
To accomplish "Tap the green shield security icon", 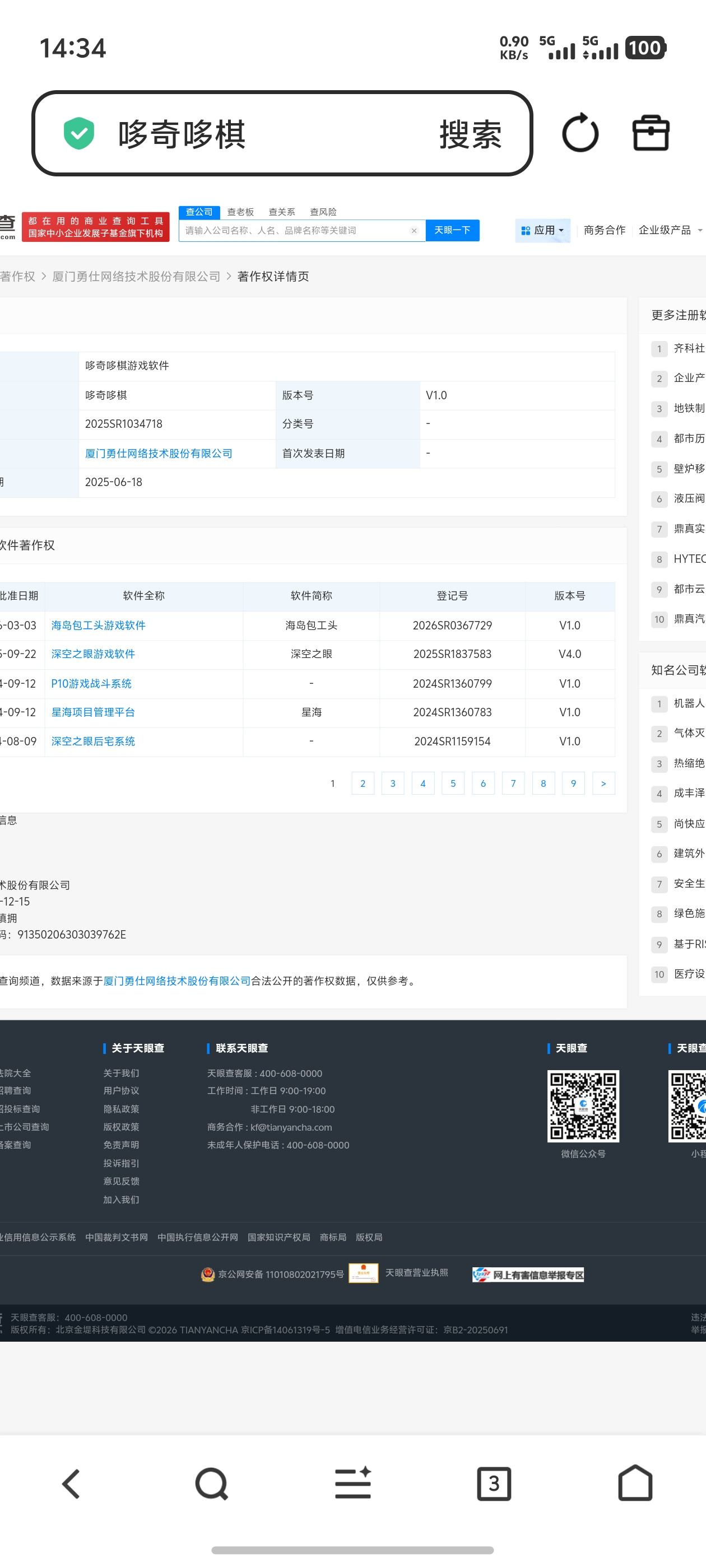I will click(79, 133).
